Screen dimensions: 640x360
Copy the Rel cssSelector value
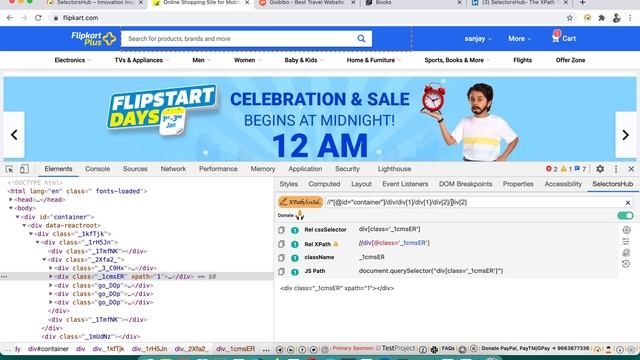point(281,230)
